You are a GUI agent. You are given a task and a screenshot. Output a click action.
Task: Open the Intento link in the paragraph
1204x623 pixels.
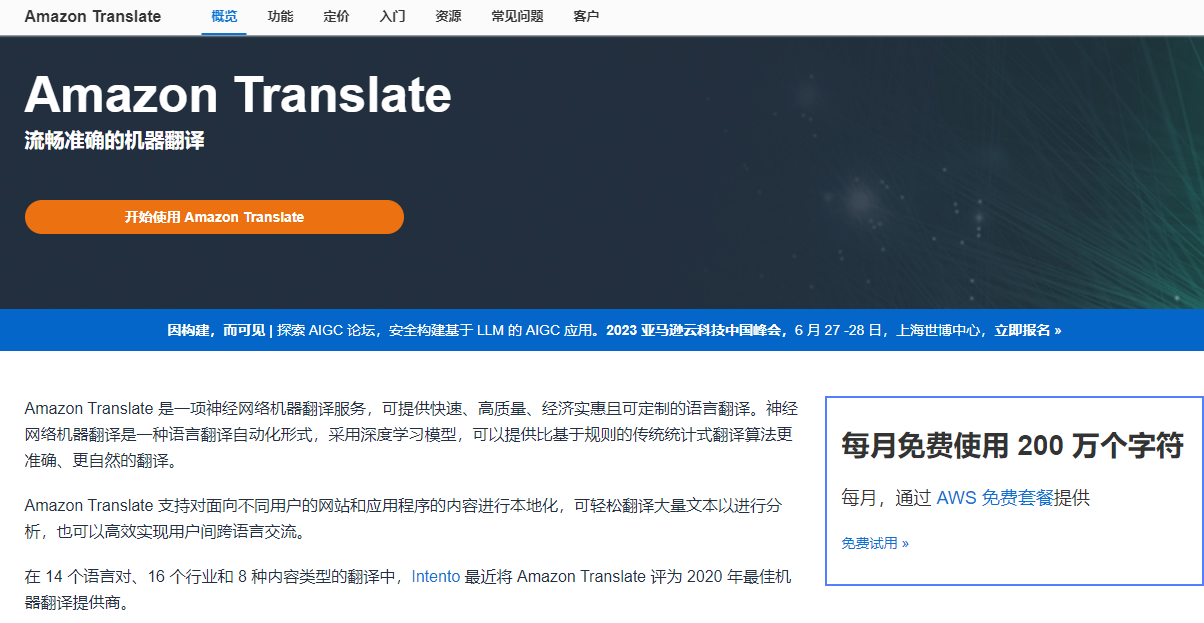click(435, 577)
